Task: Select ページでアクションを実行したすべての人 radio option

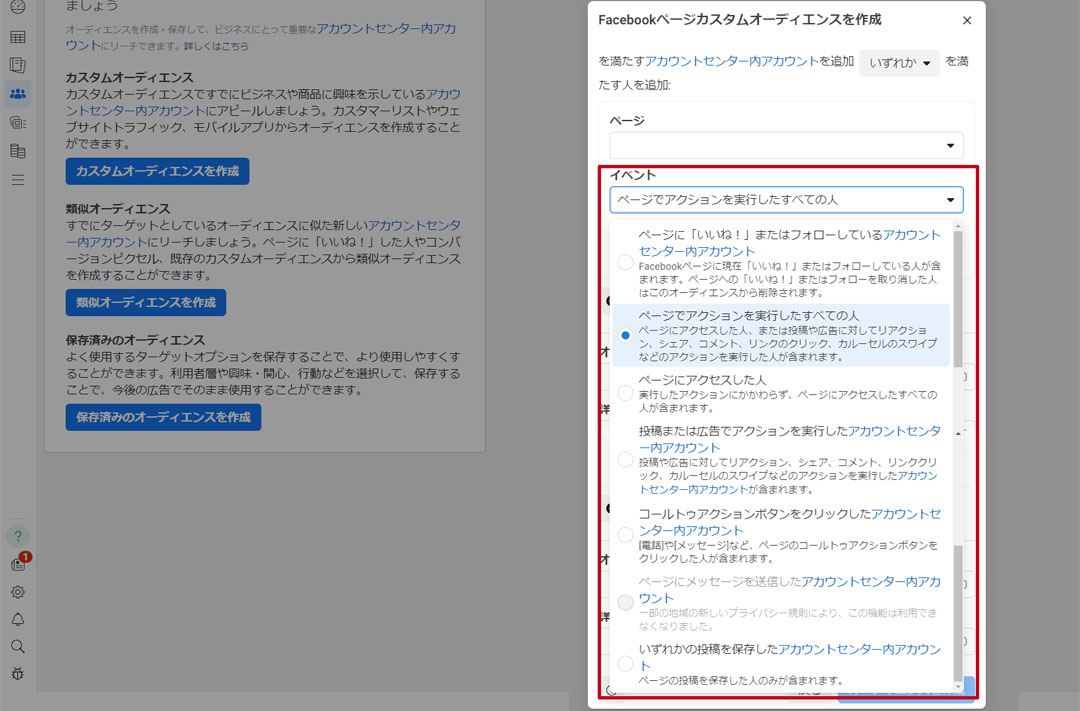Action: click(625, 335)
